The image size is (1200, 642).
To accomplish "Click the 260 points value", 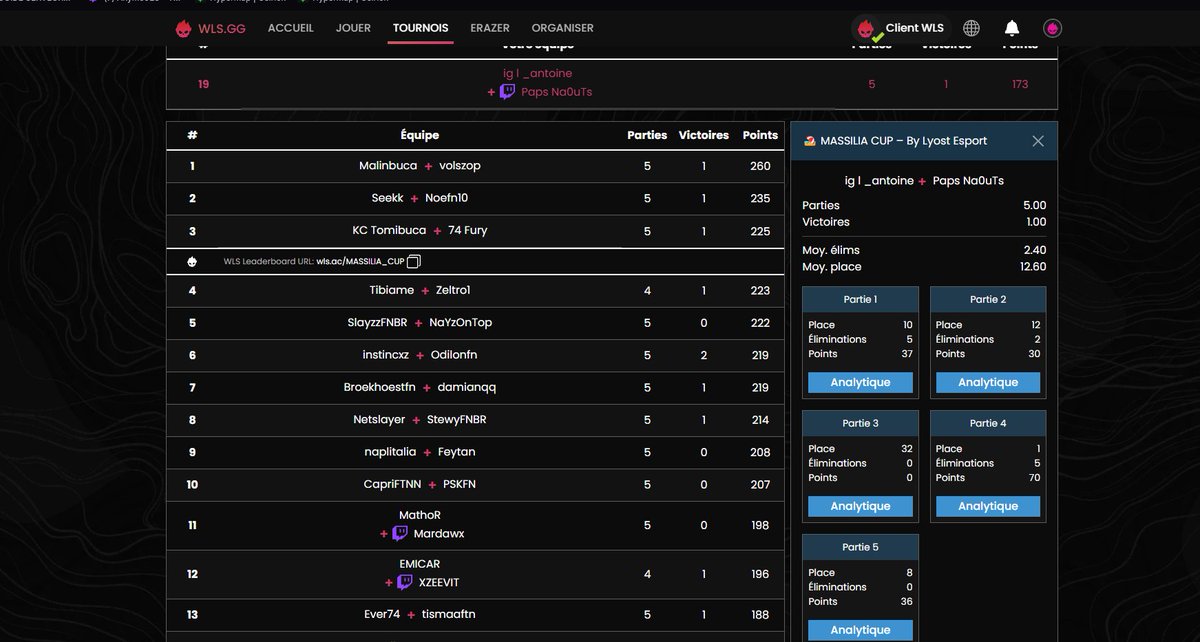I will click(x=760, y=166).
